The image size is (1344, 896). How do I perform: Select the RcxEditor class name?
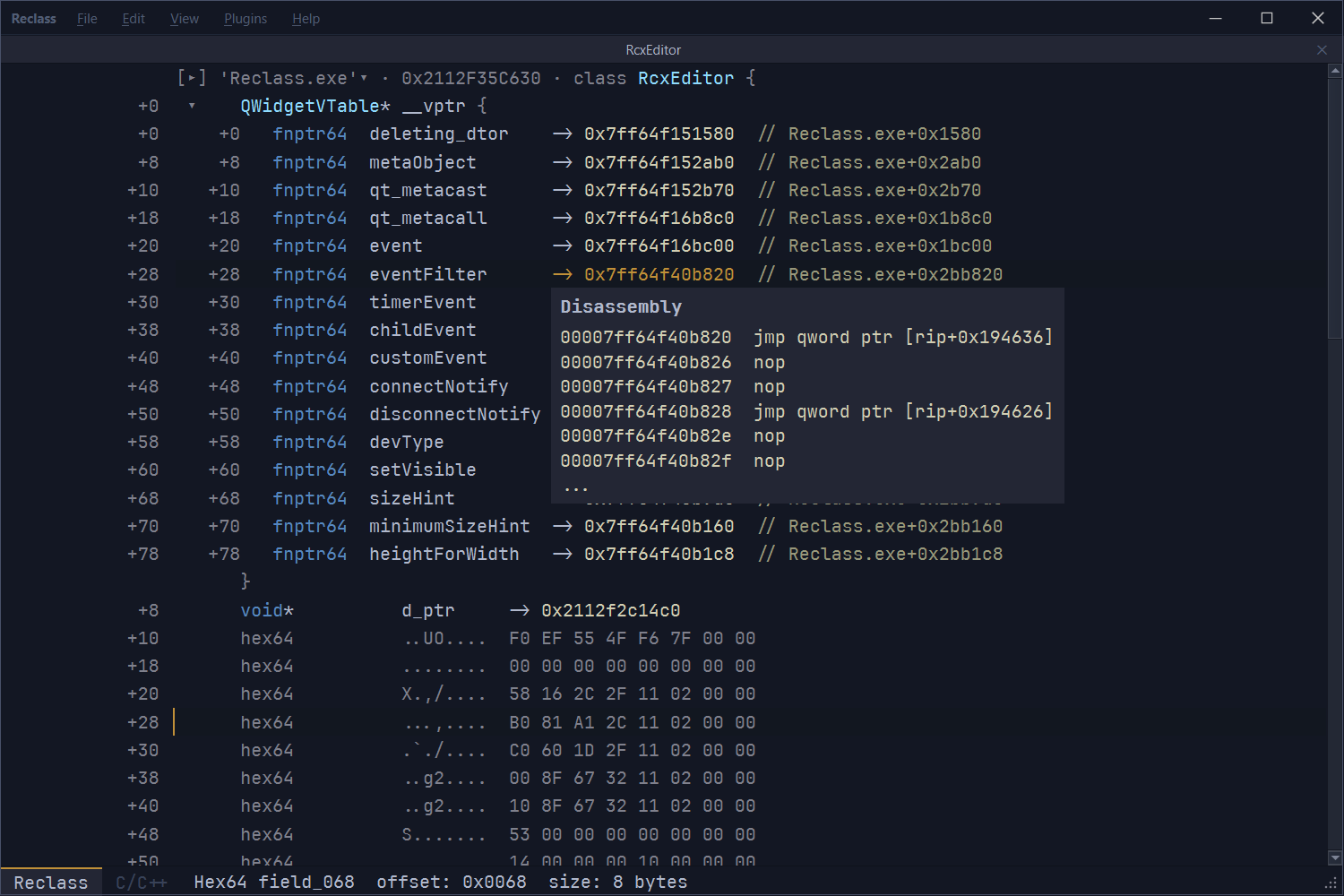coord(685,79)
